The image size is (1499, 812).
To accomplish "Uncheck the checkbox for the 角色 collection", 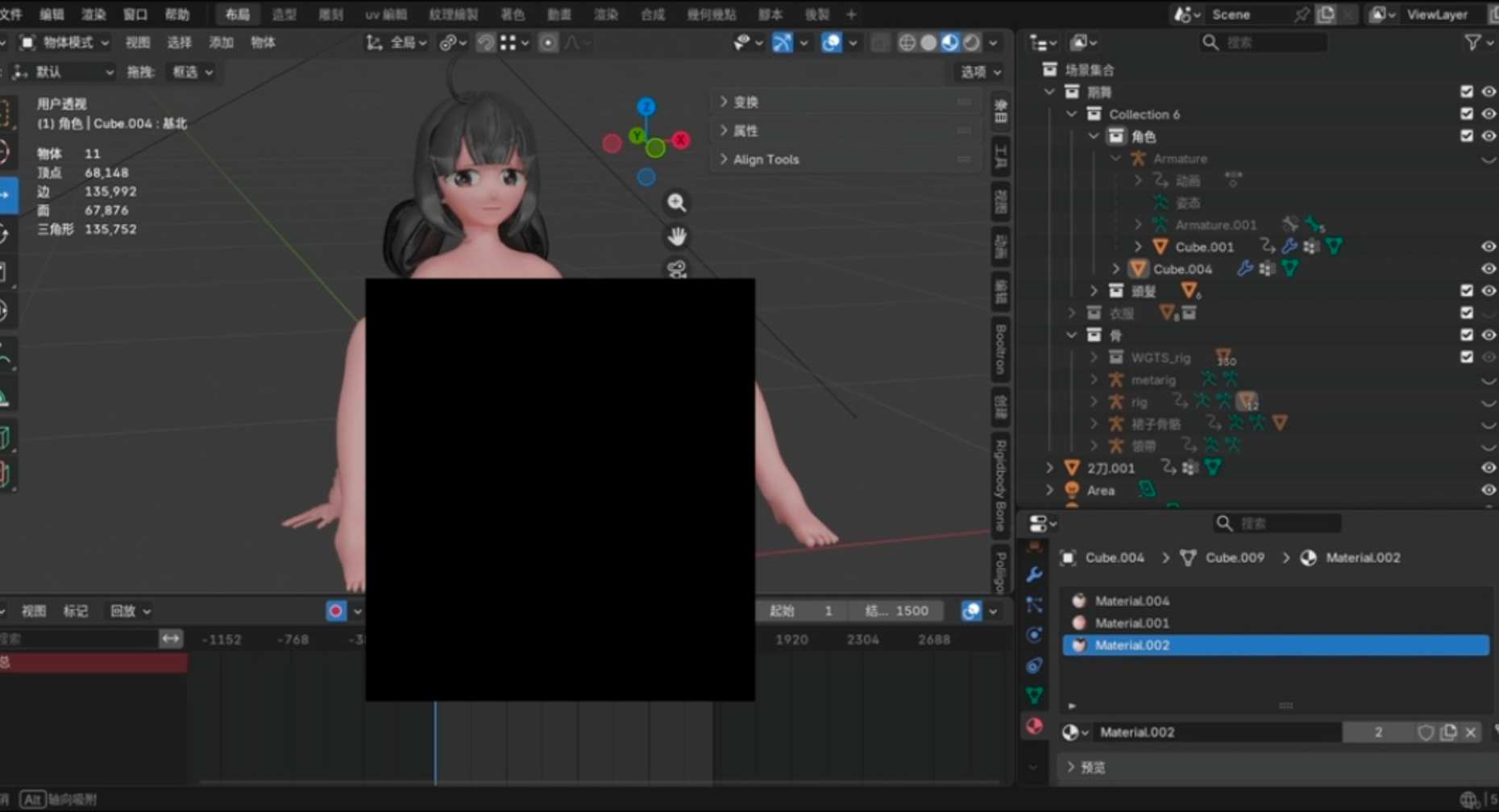I will (x=1467, y=136).
